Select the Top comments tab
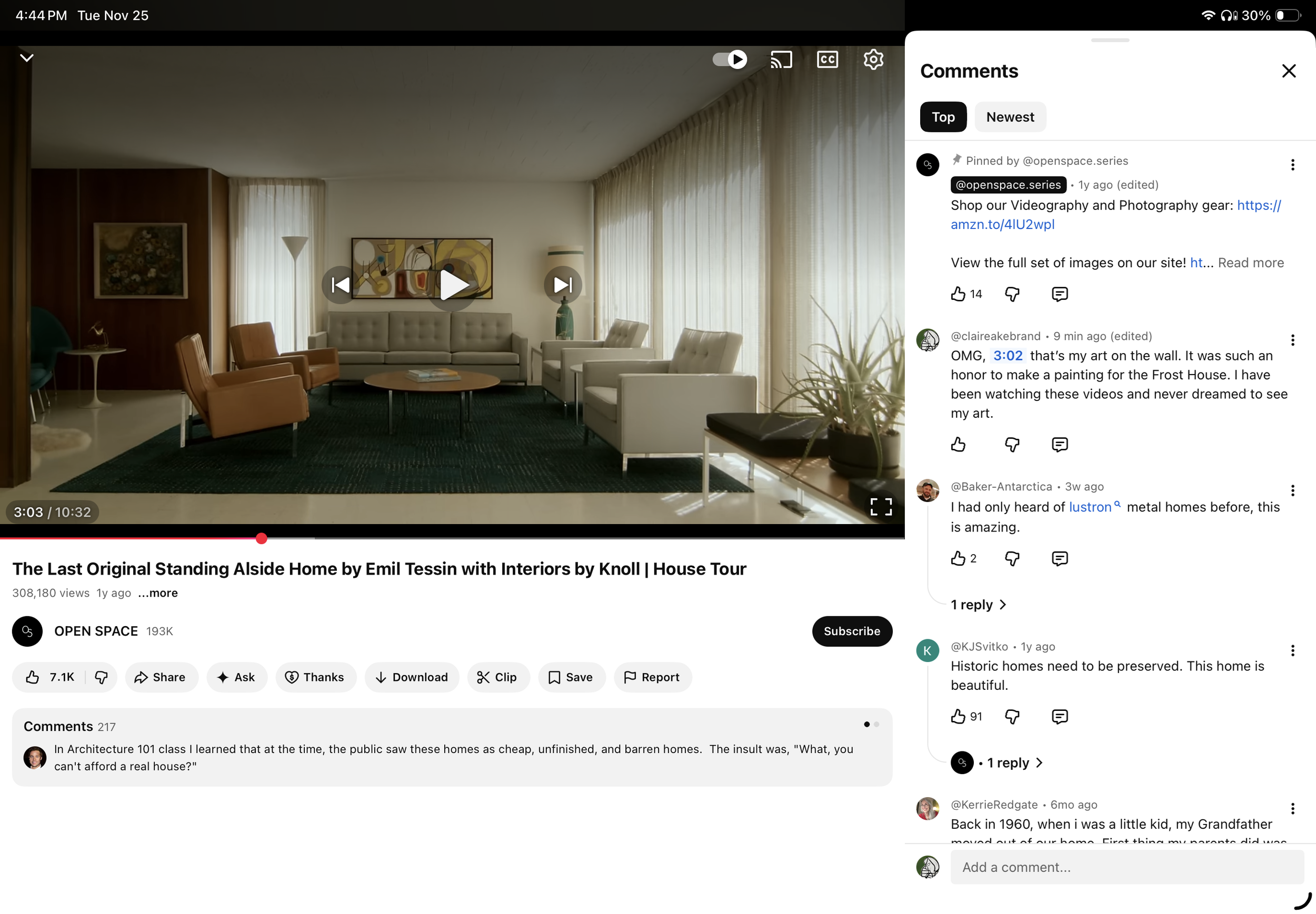 [942, 117]
